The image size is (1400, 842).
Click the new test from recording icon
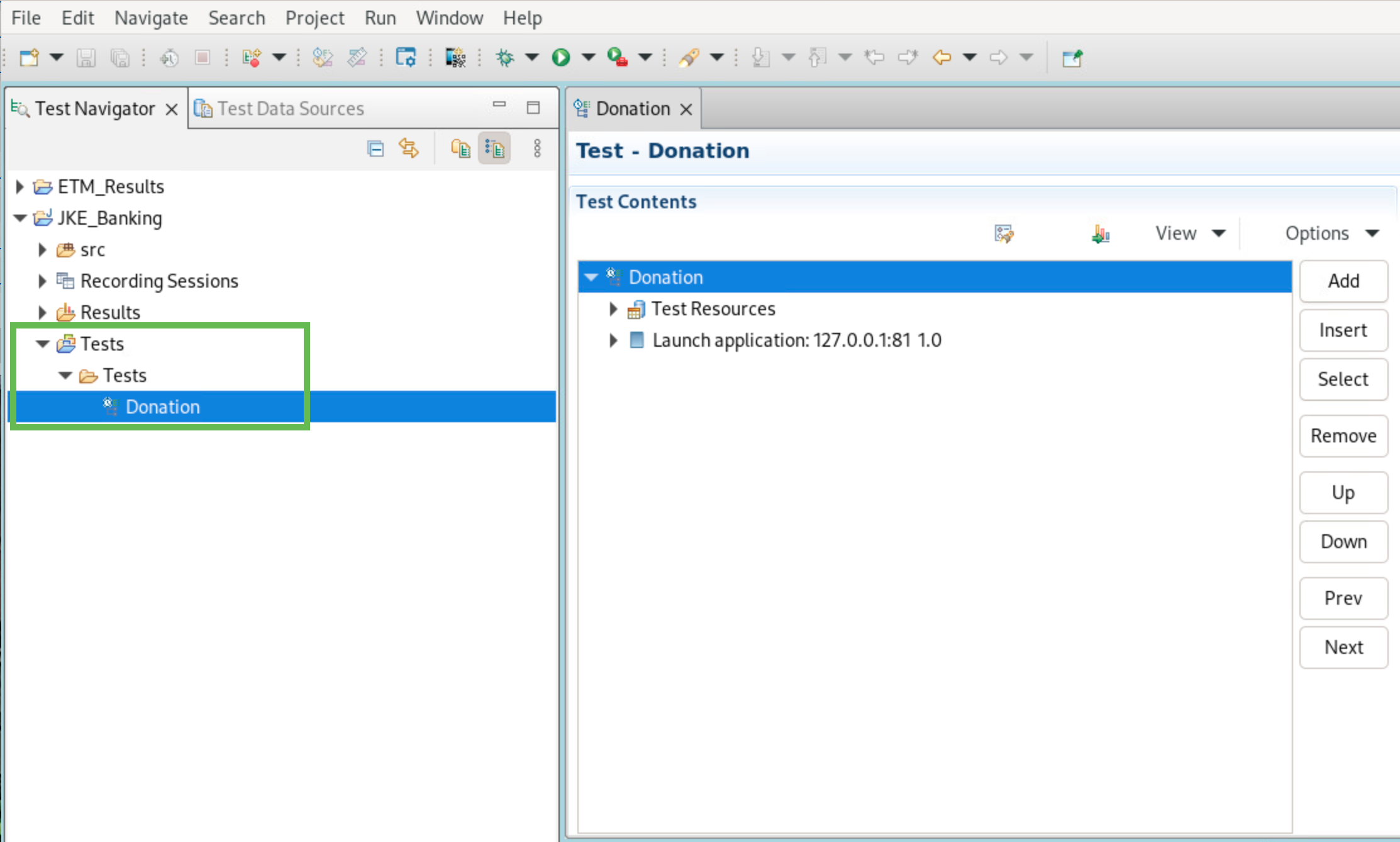point(252,57)
